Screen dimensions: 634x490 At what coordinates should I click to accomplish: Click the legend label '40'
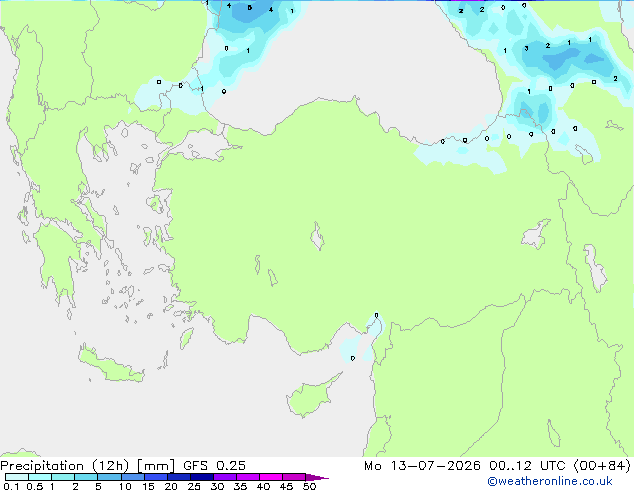pyautogui.click(x=263, y=486)
